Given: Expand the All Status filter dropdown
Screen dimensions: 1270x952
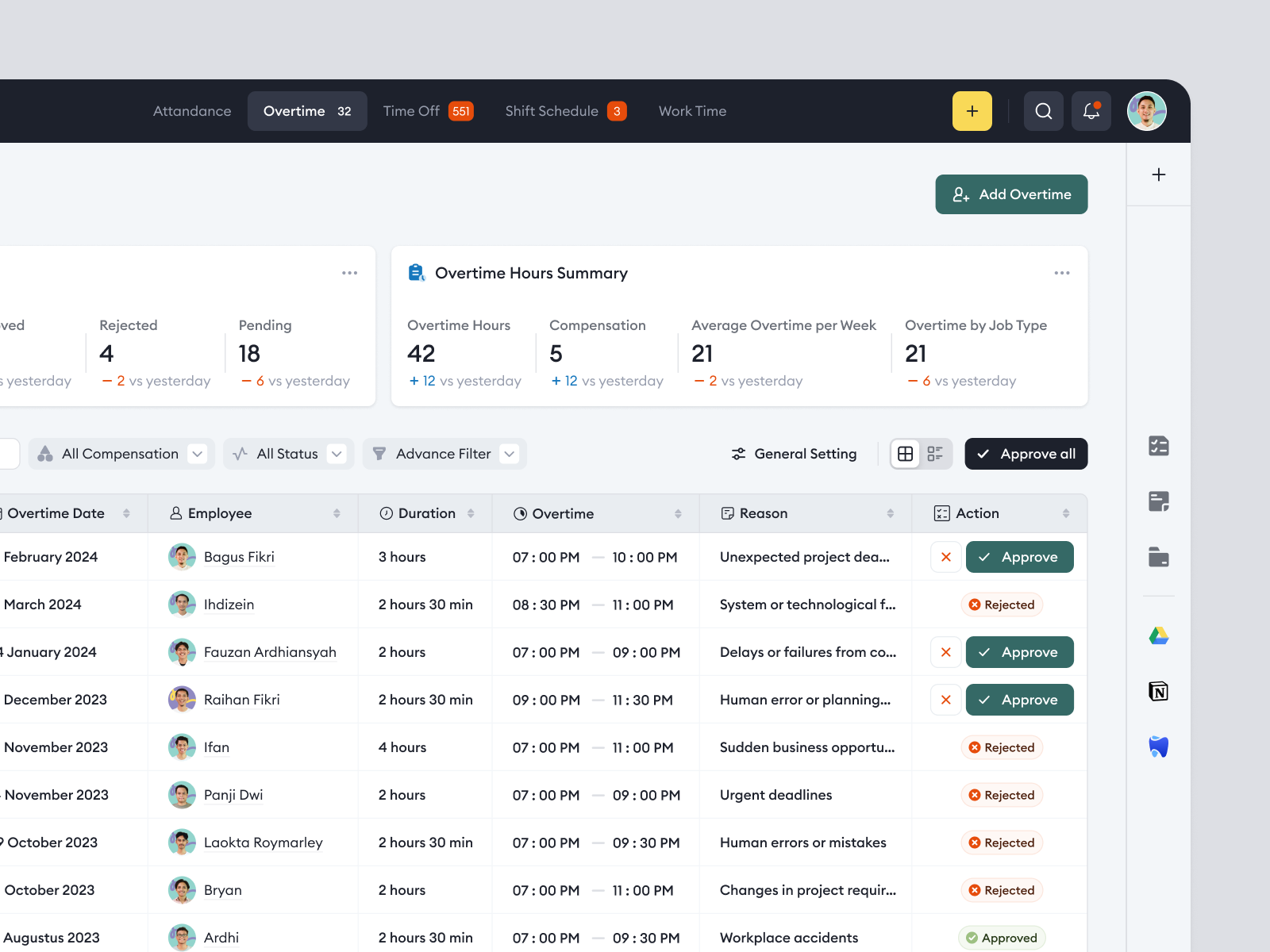Looking at the screenshot, I should 288,453.
